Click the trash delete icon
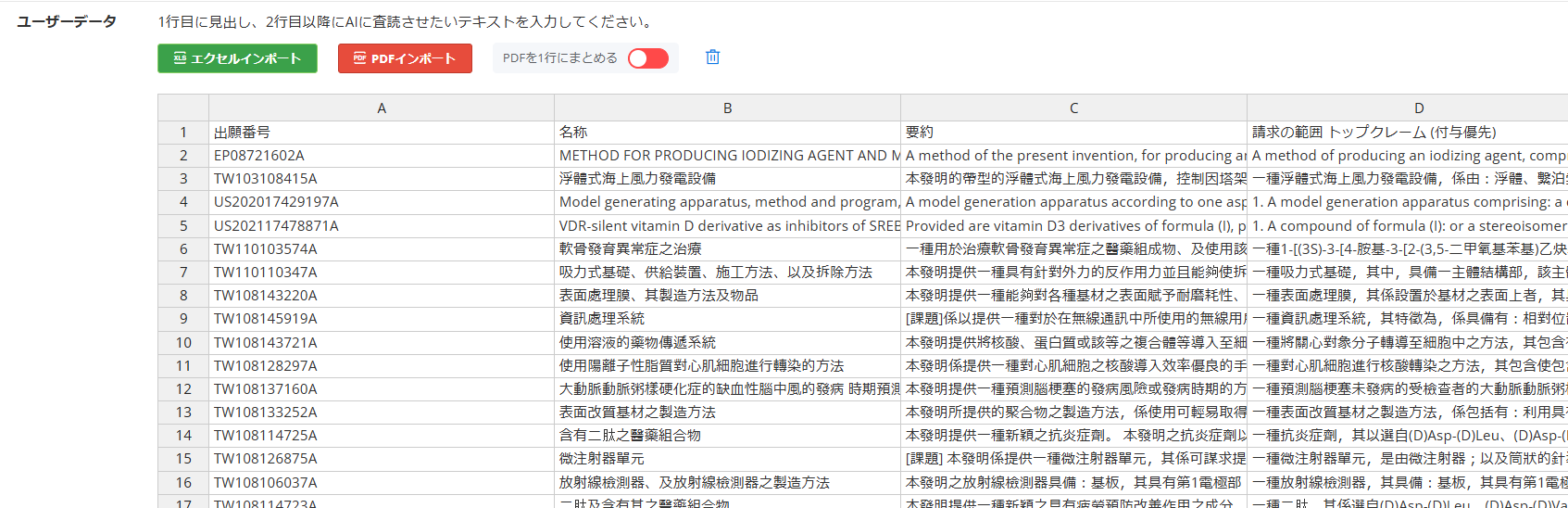Screen dimensions: 1568x508 coord(712,57)
